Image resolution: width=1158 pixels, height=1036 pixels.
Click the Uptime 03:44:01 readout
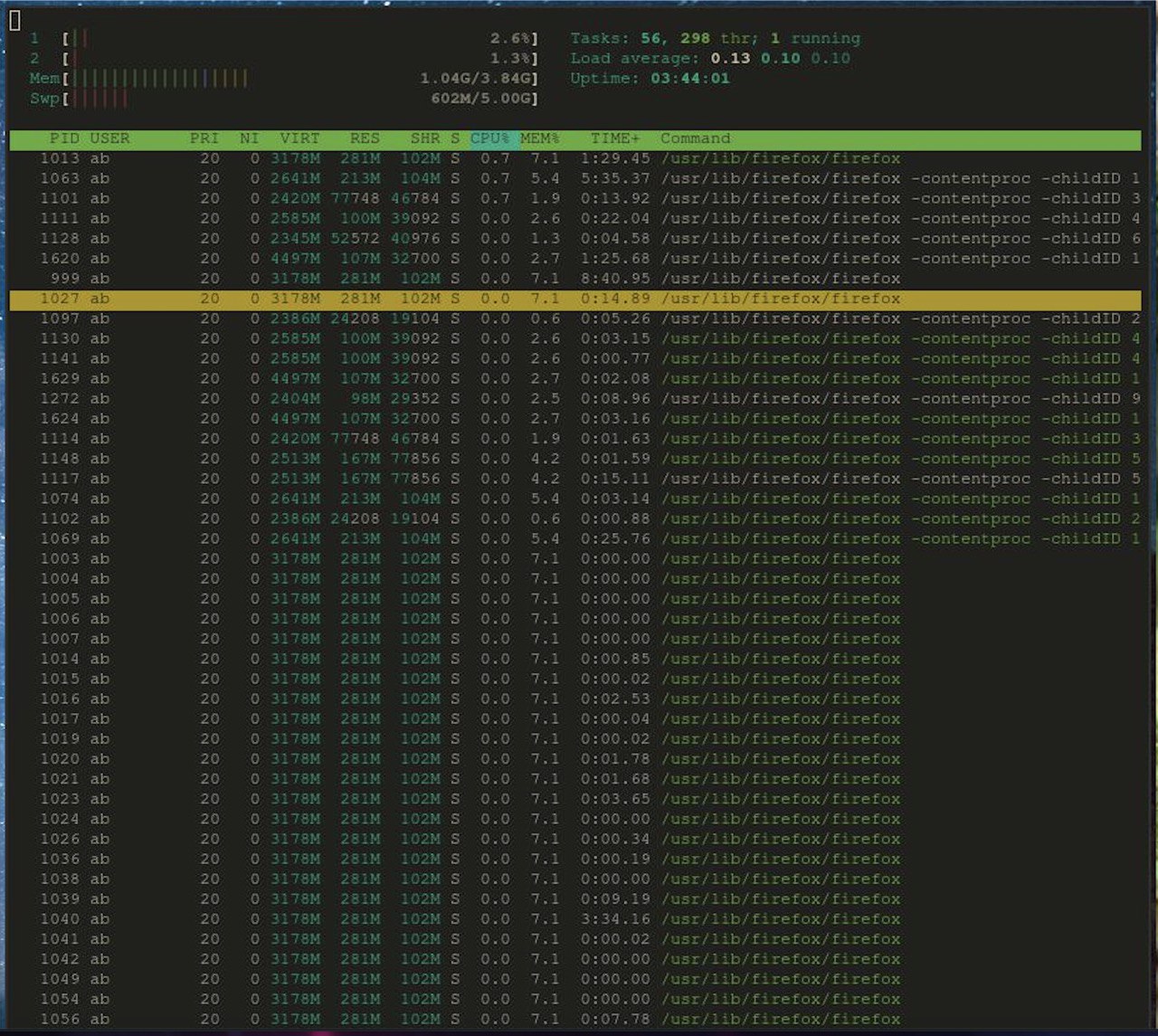650,78
